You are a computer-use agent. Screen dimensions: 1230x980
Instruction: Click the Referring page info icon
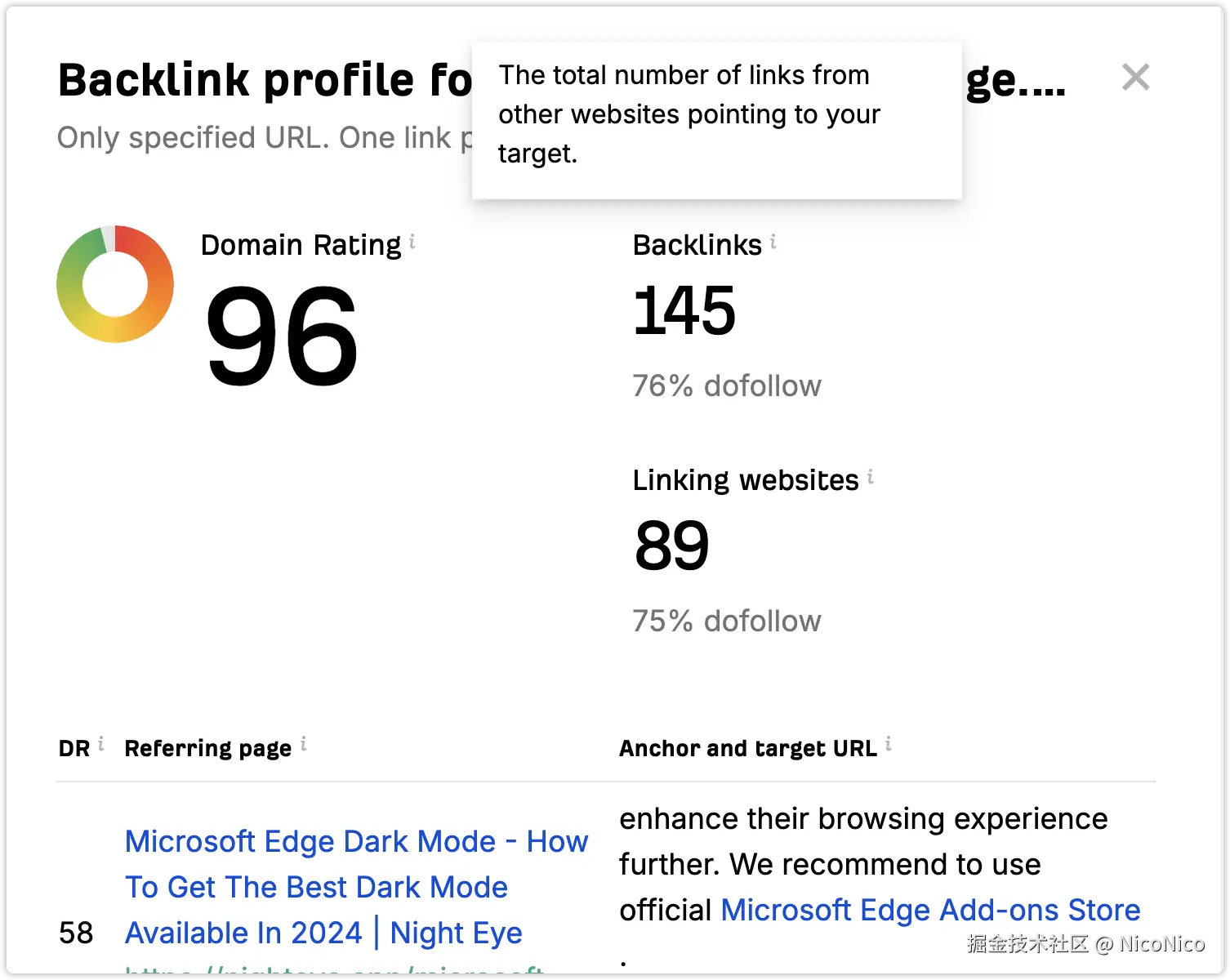304,744
